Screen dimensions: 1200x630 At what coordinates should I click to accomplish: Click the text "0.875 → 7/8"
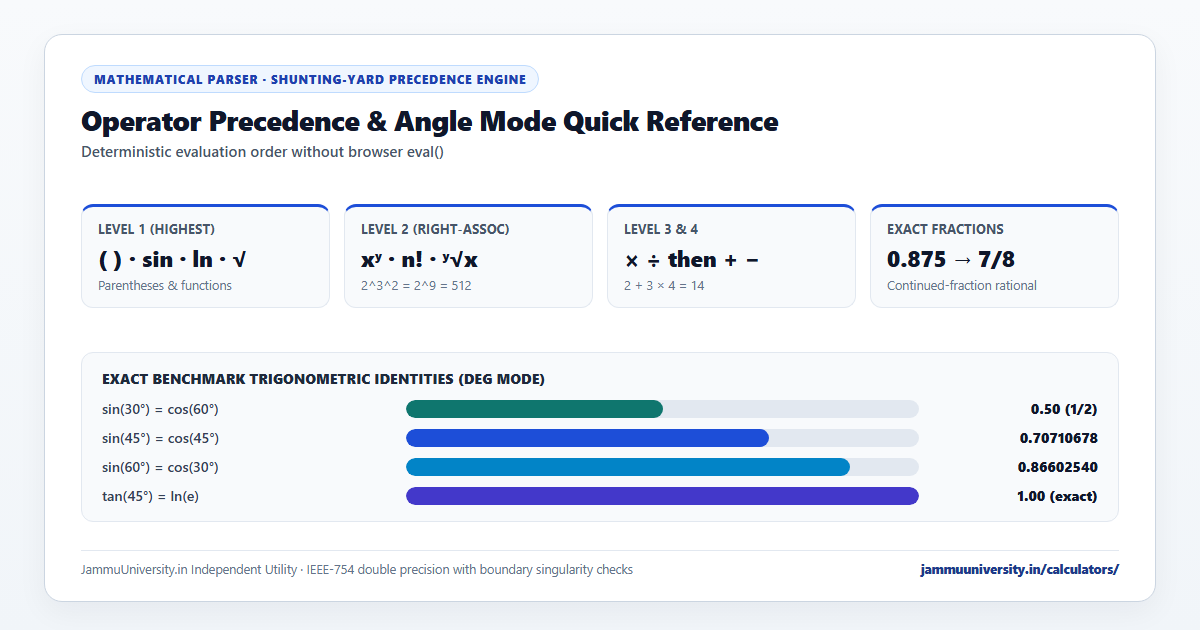[x=951, y=260]
